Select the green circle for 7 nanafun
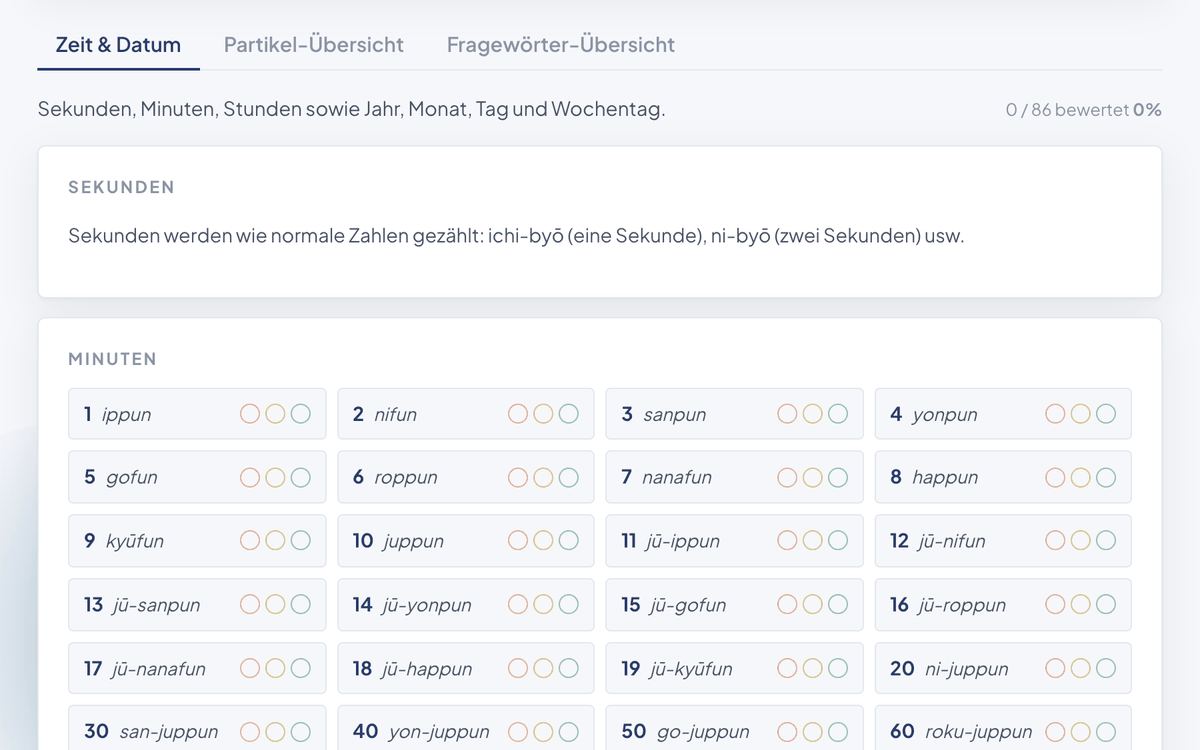Viewport: 1200px width, 750px height. click(838, 478)
